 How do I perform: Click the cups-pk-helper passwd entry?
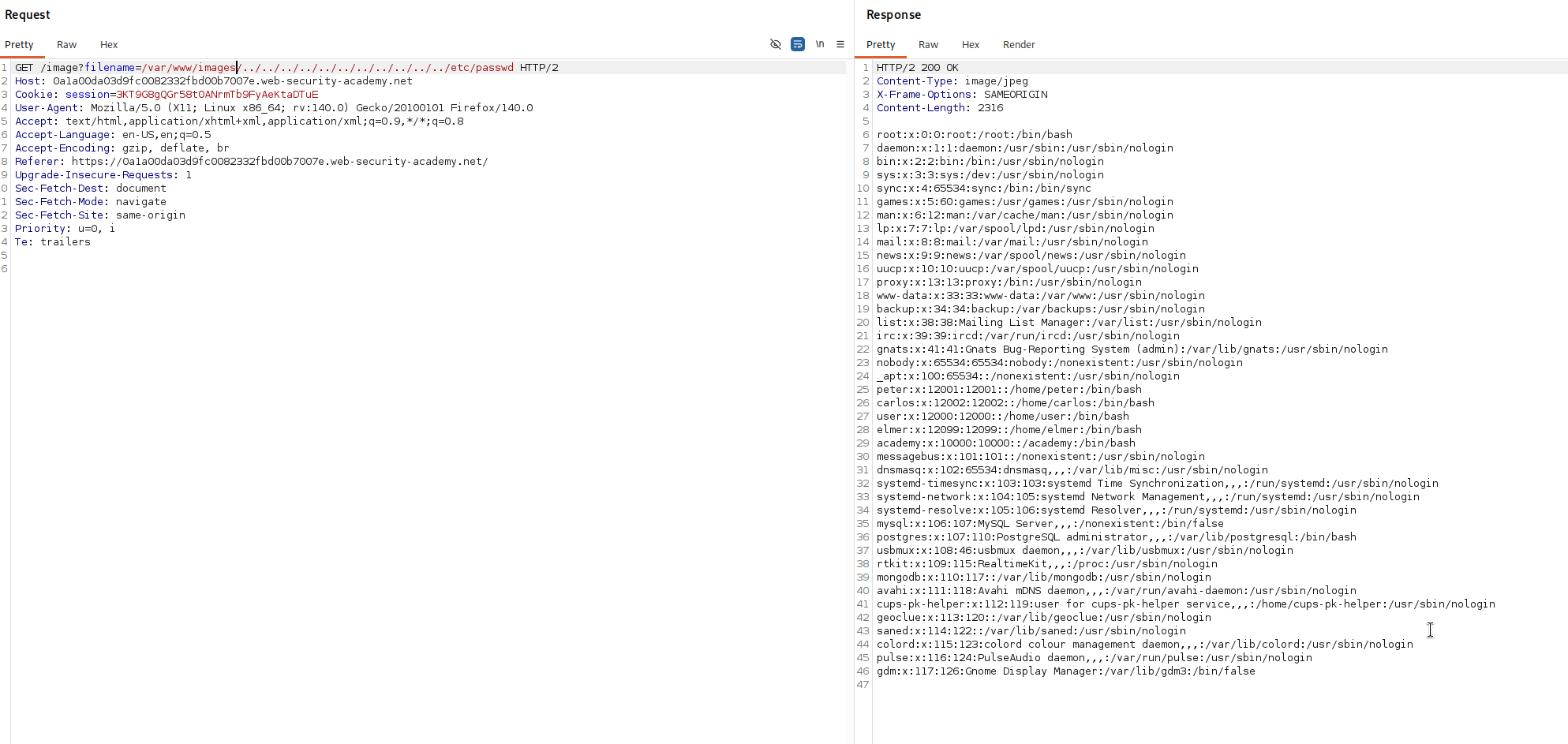1185,604
